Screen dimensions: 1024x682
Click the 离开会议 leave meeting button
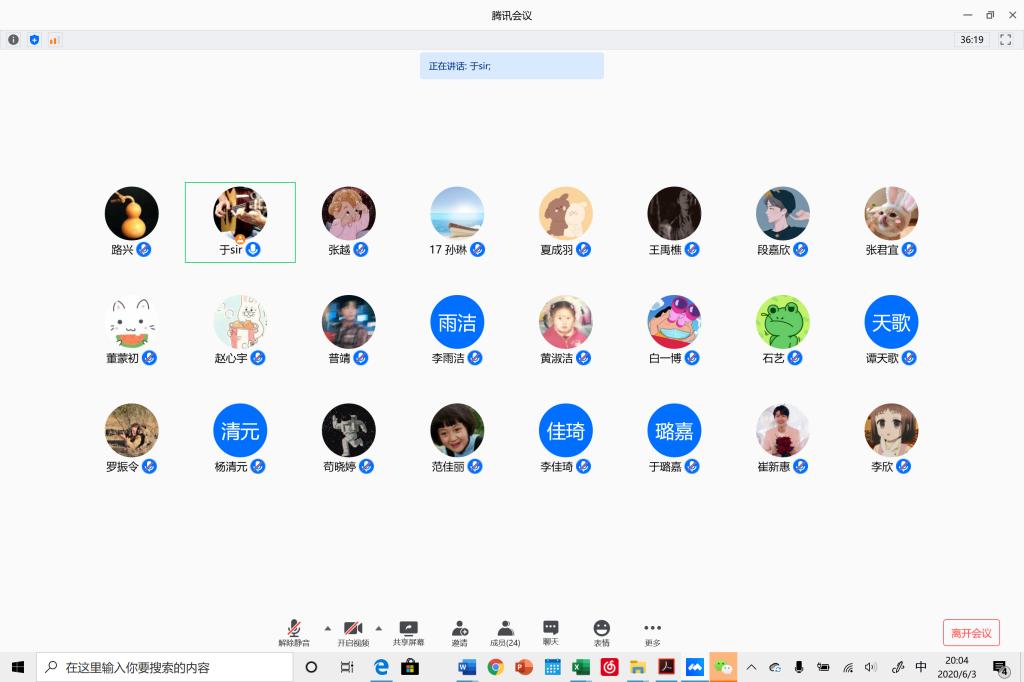(x=970, y=632)
